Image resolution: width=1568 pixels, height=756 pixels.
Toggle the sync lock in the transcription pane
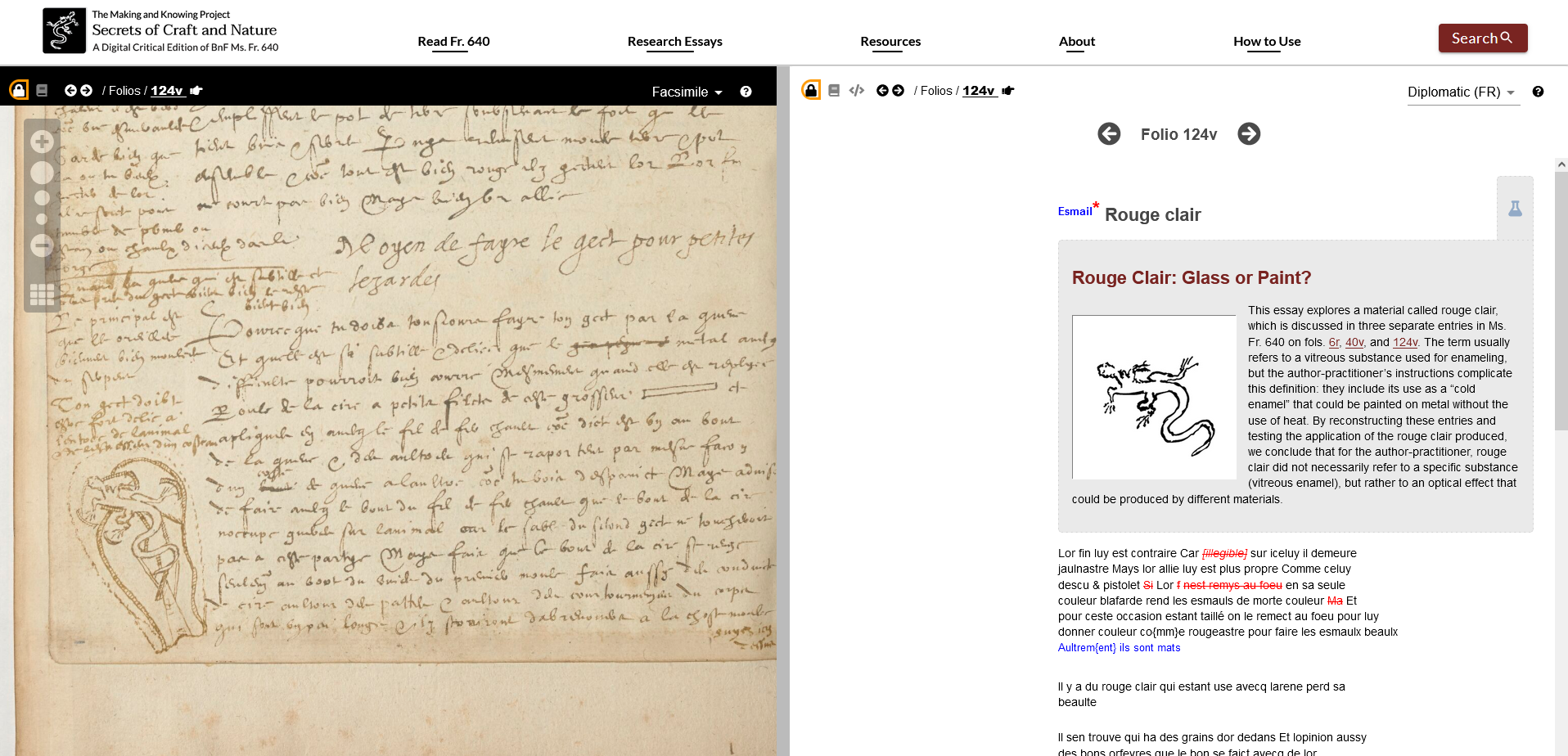pyautogui.click(x=811, y=90)
